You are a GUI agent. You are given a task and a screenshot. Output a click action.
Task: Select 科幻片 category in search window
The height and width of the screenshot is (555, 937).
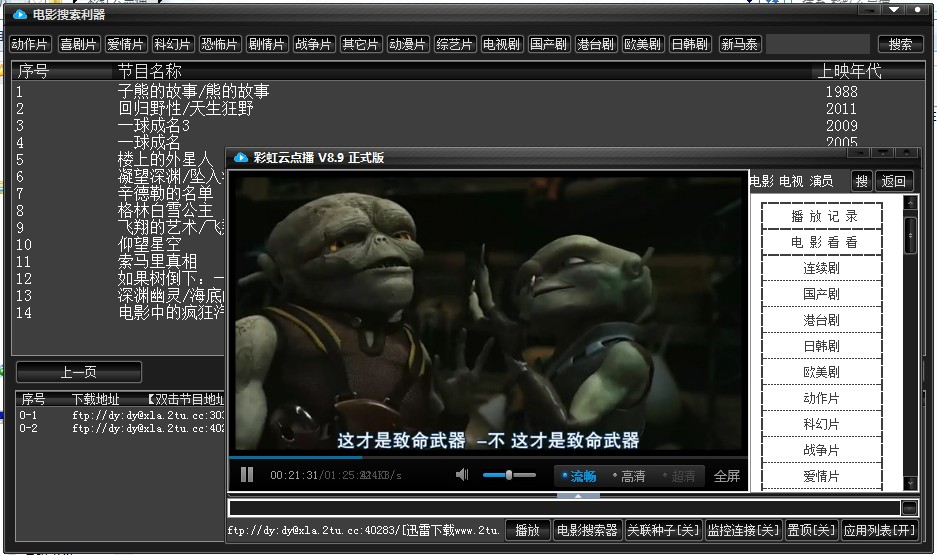pyautogui.click(x=173, y=44)
